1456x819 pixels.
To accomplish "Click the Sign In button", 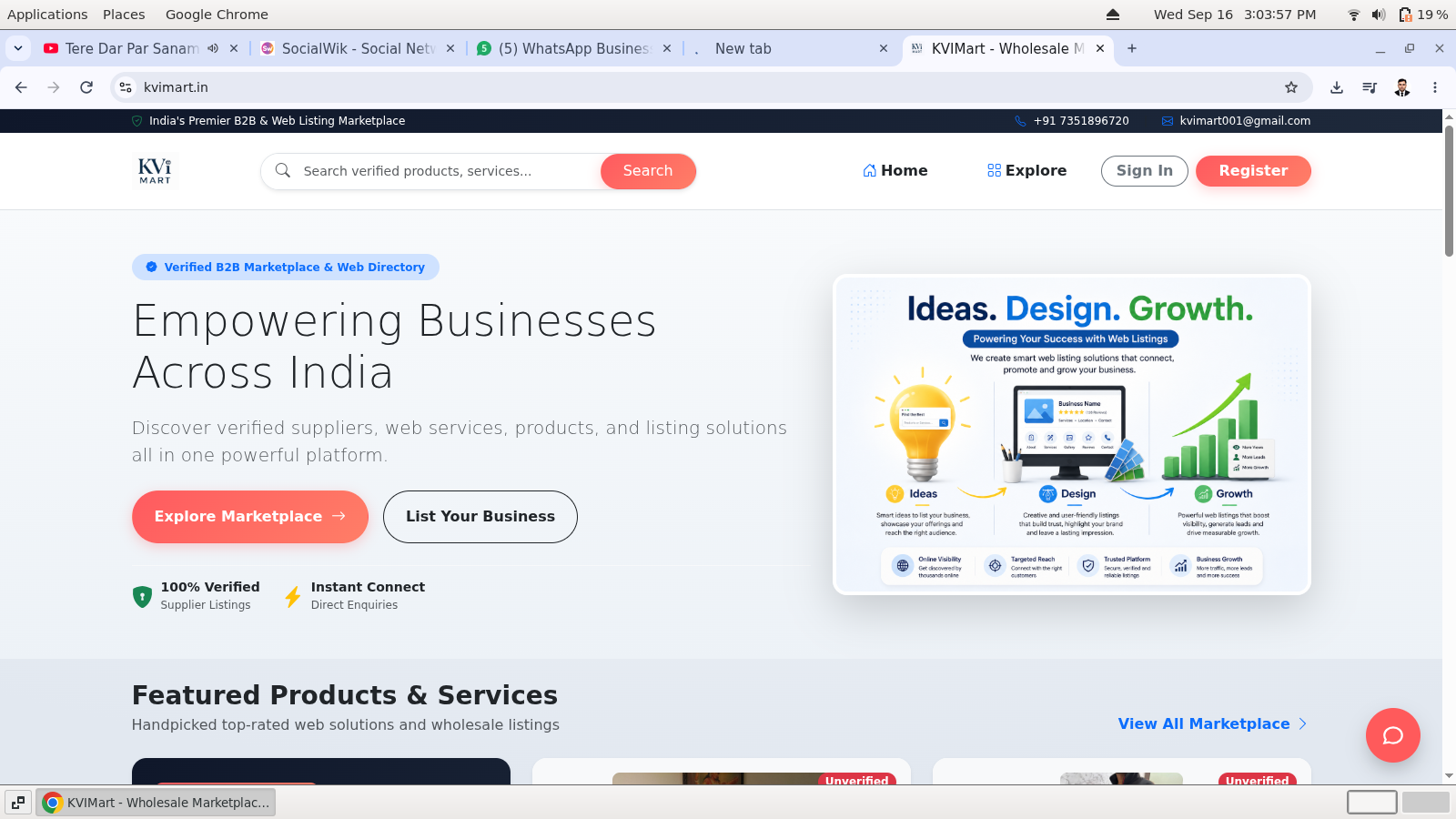I will coord(1144,170).
